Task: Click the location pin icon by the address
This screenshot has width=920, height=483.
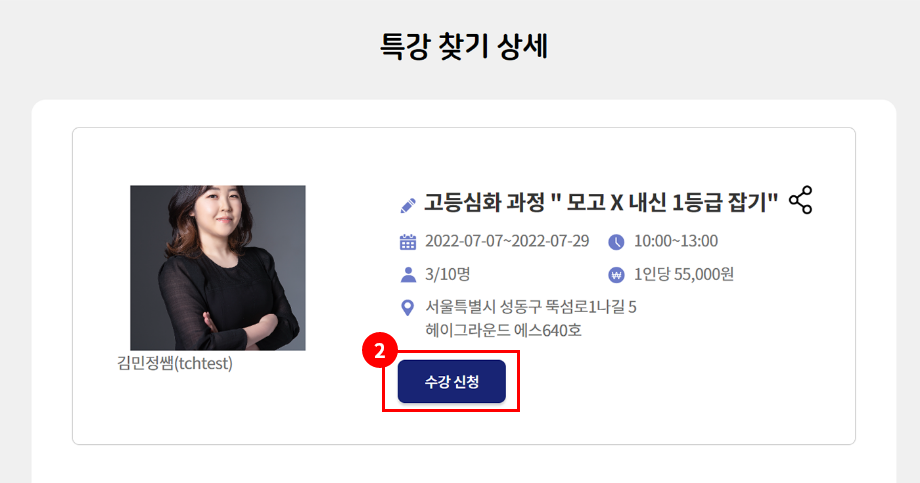Action: [407, 308]
